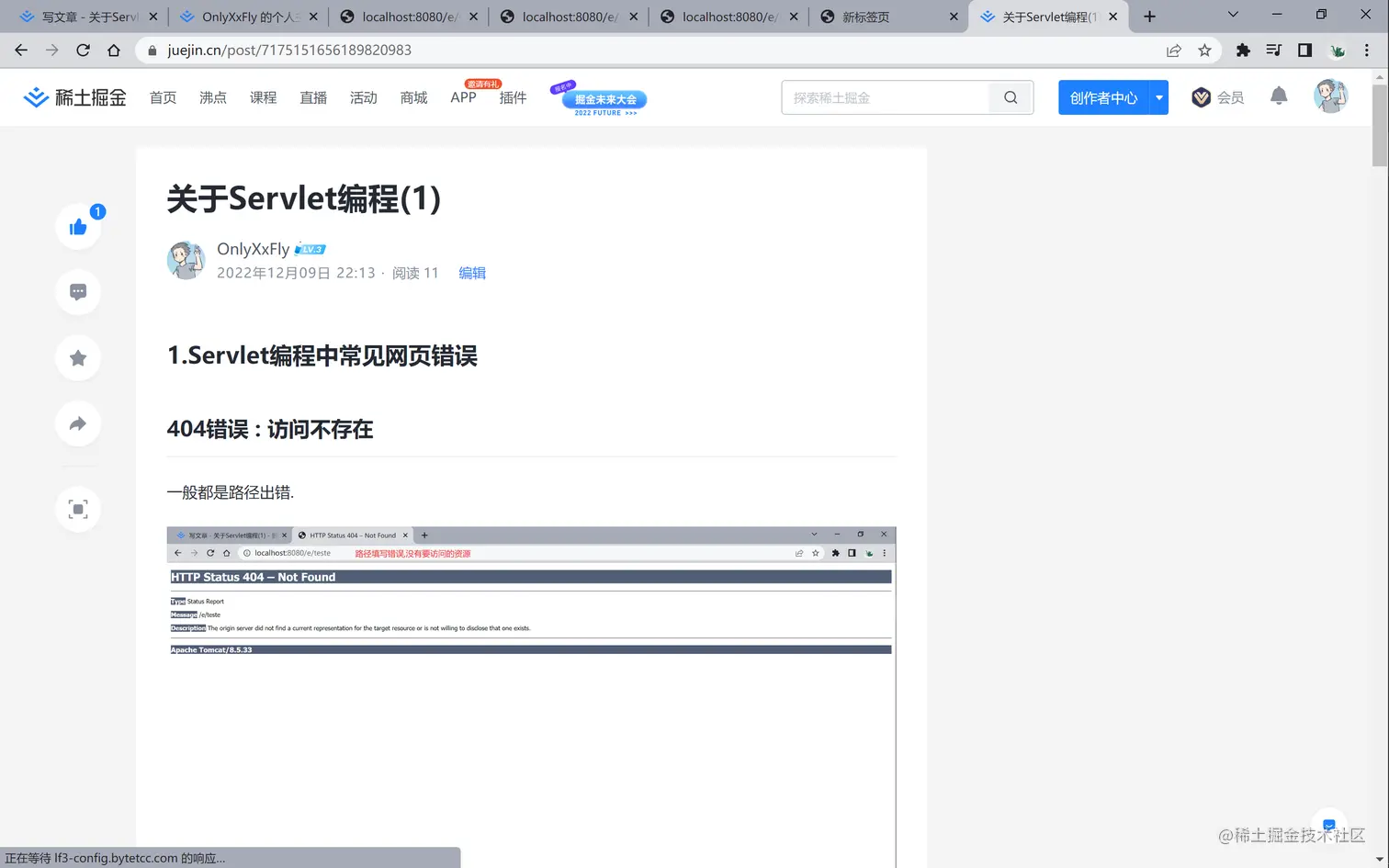
Task: Click the 阅读 11 read count
Action: pos(415,273)
